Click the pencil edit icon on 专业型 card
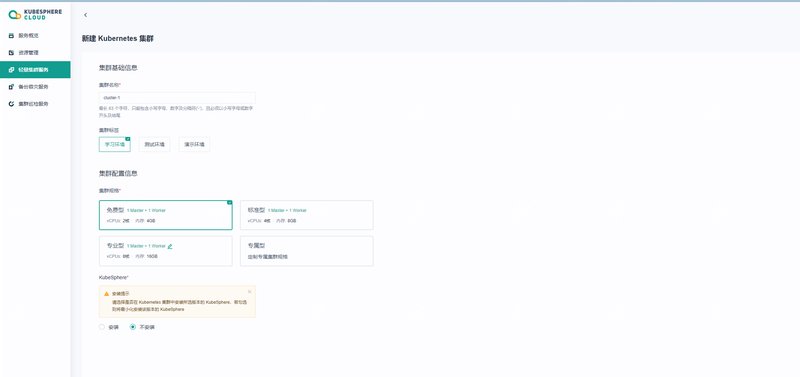This screenshot has height=377, width=800. coord(170,246)
